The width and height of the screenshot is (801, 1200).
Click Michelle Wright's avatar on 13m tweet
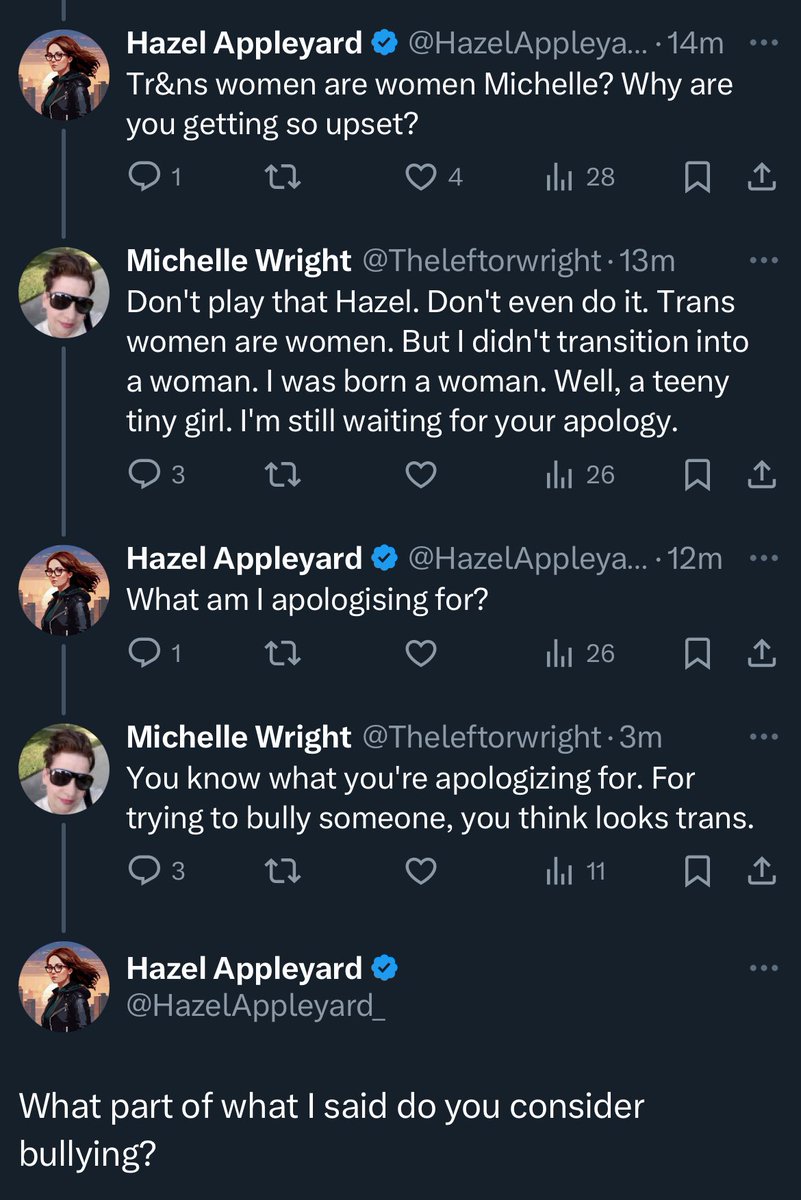tap(64, 291)
